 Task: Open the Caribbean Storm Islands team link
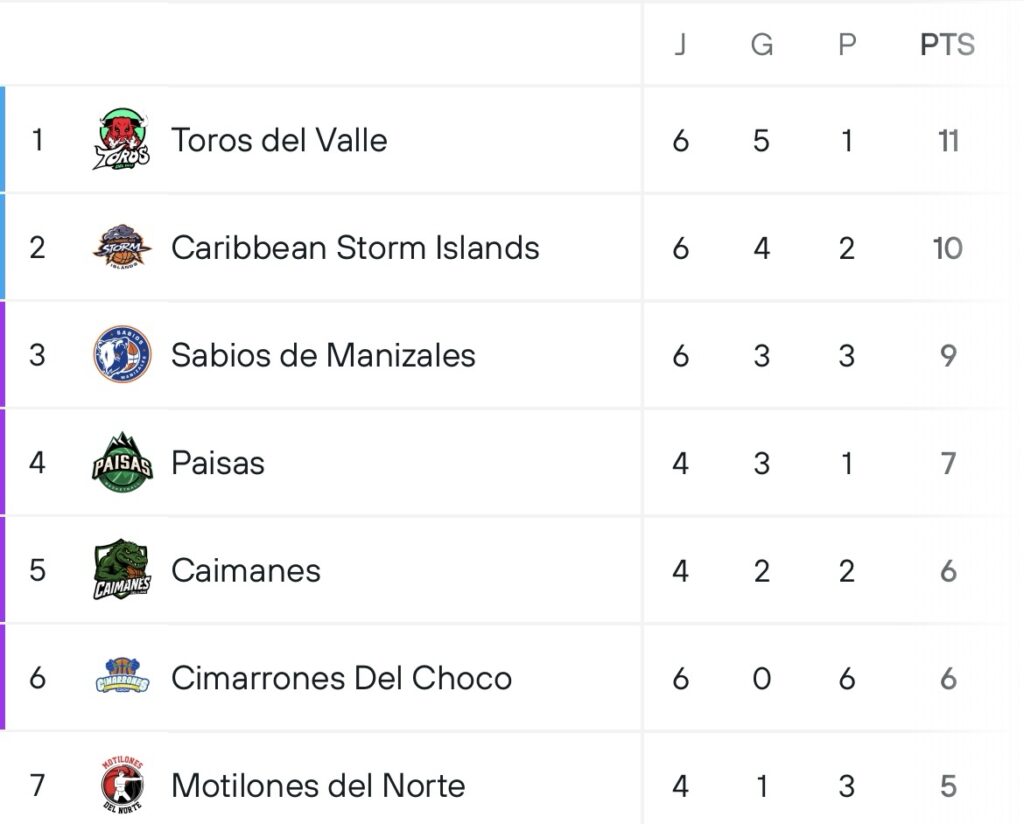coord(355,247)
